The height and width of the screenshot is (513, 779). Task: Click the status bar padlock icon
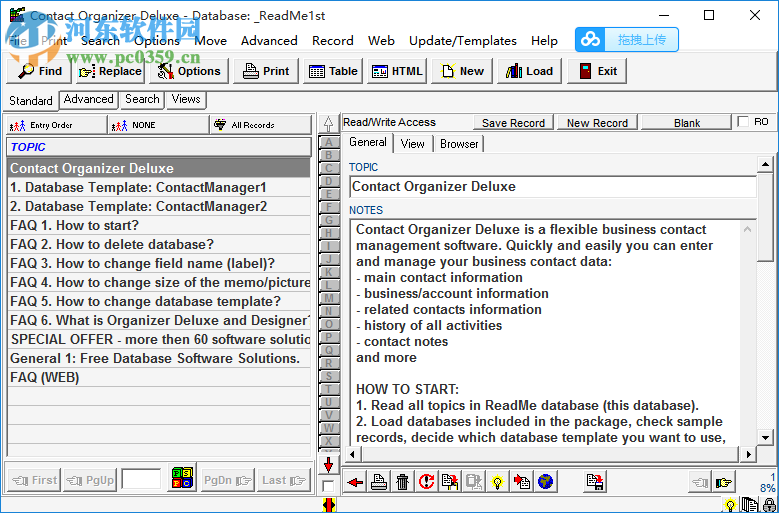(768, 505)
